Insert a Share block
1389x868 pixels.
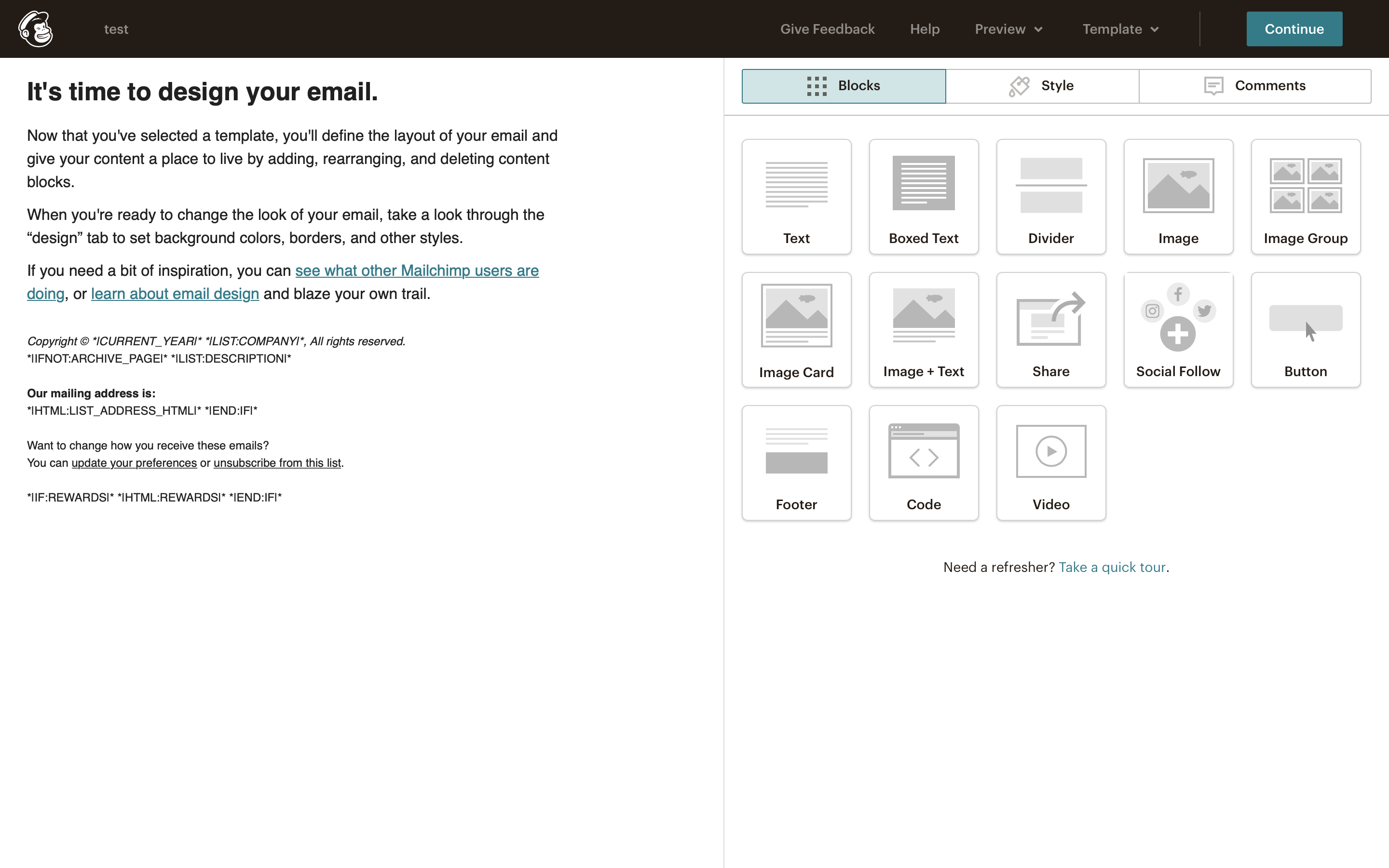1051,329
